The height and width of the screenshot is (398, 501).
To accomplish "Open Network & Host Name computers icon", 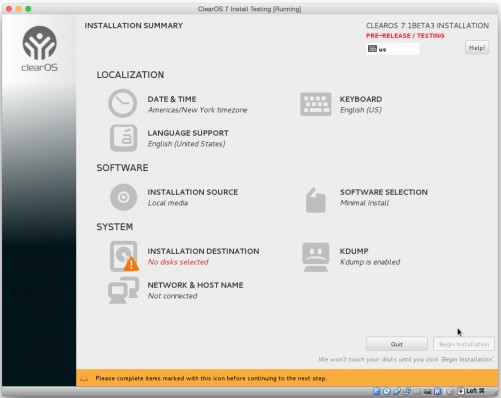I will pyautogui.click(x=123, y=290).
